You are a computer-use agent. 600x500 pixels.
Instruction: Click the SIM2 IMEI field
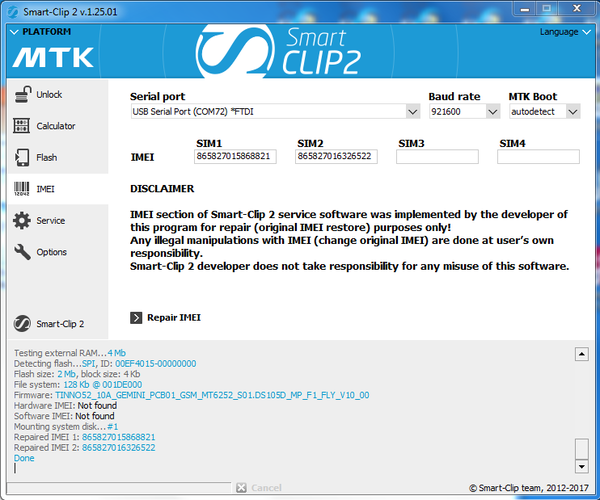point(337,157)
